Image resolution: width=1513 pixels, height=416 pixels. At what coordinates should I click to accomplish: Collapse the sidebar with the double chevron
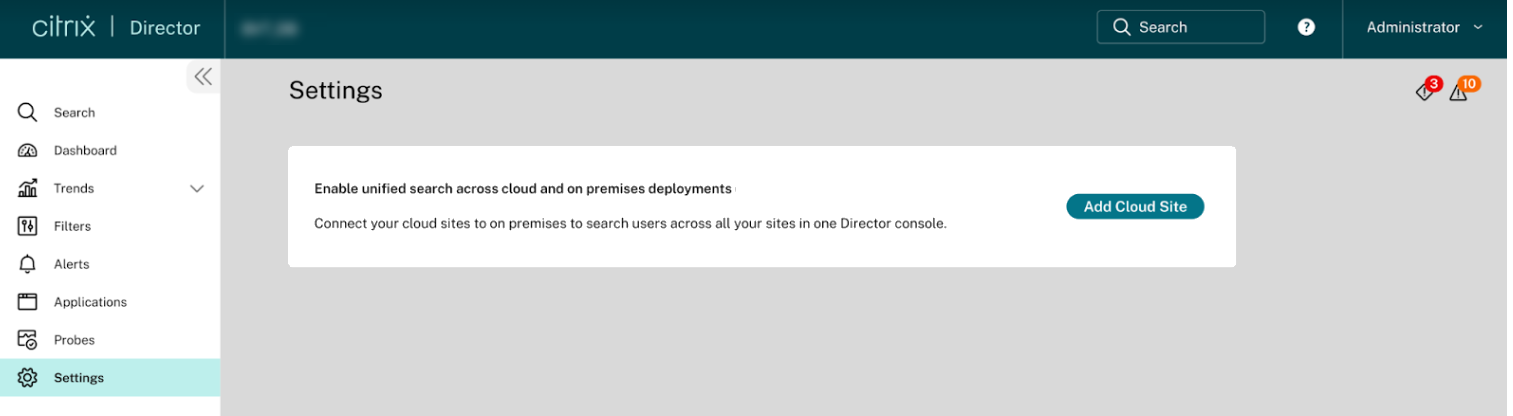[203, 77]
